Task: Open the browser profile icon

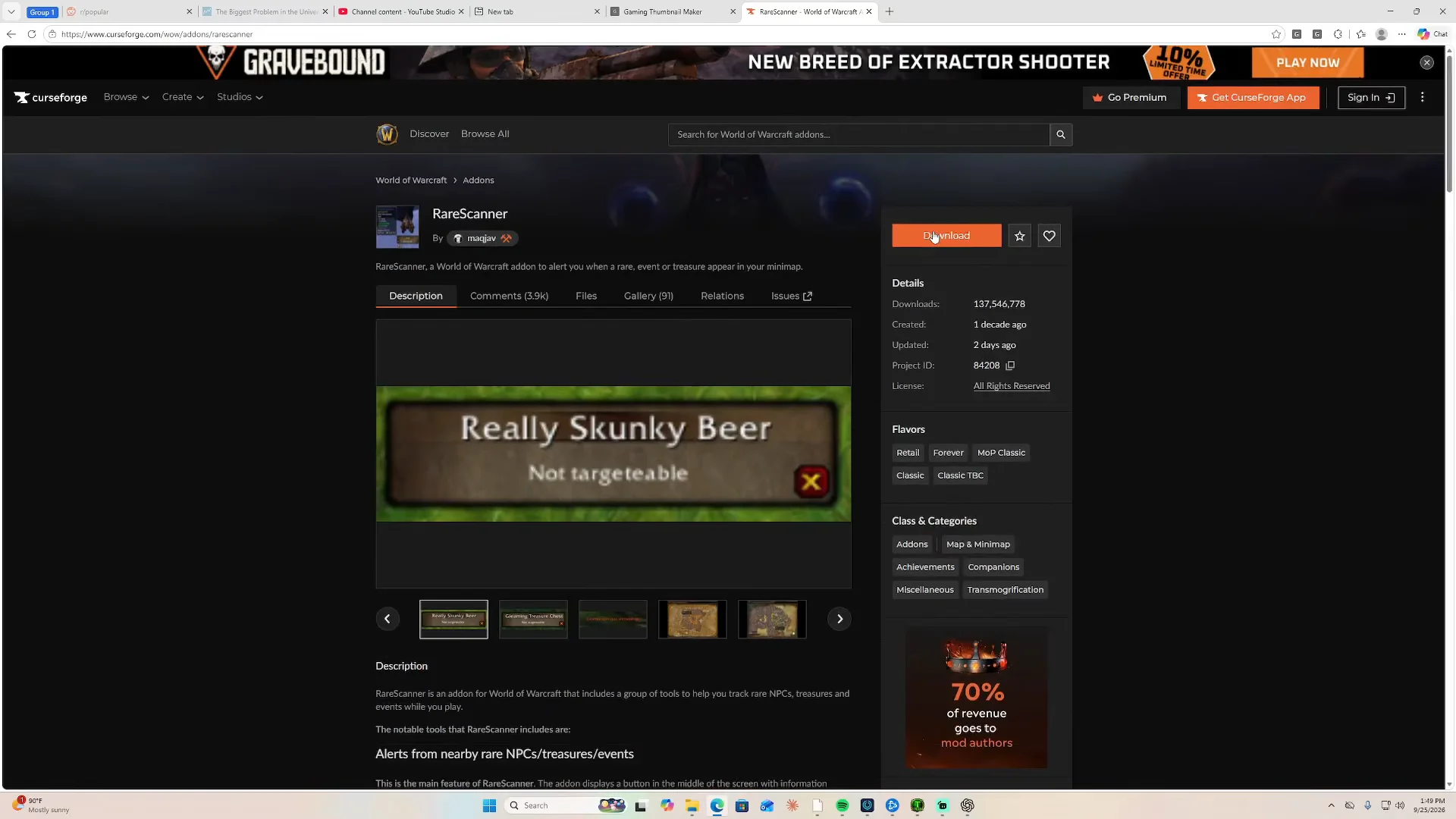Action: click(1382, 34)
